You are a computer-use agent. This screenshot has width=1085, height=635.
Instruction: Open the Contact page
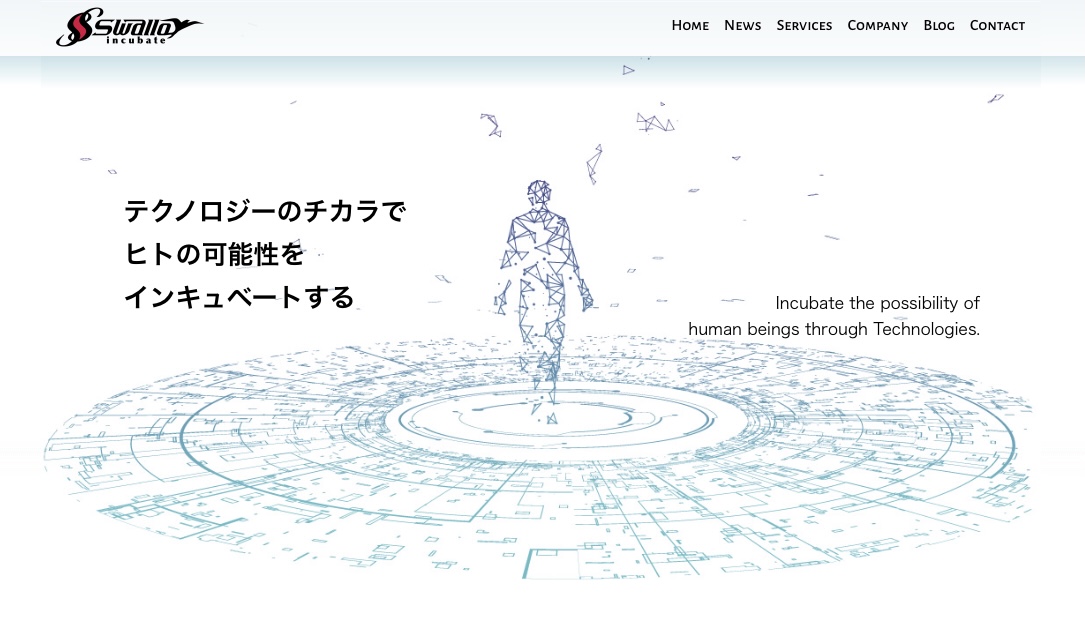pyautogui.click(x=997, y=26)
